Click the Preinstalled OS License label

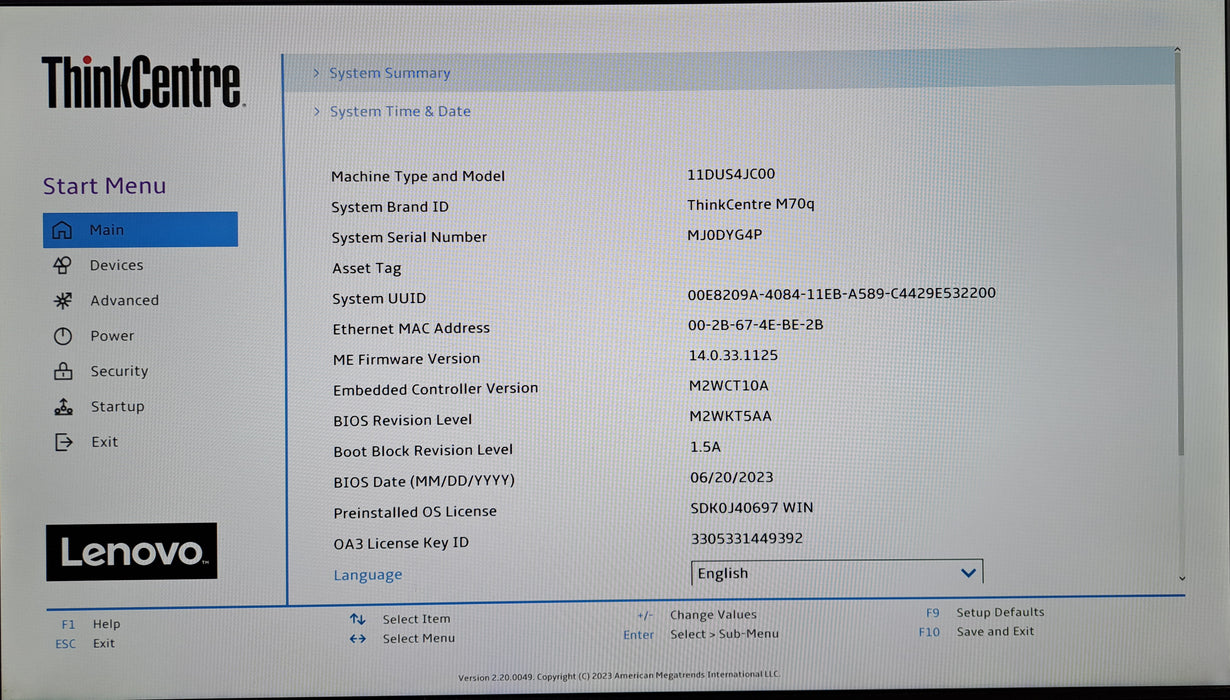pyautogui.click(x=415, y=511)
